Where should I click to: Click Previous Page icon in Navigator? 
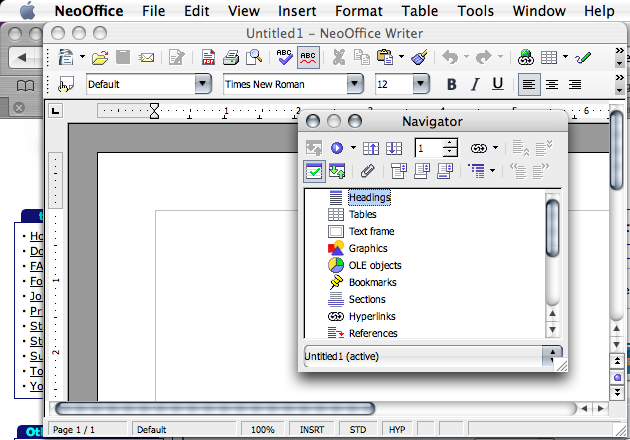tap(370, 148)
